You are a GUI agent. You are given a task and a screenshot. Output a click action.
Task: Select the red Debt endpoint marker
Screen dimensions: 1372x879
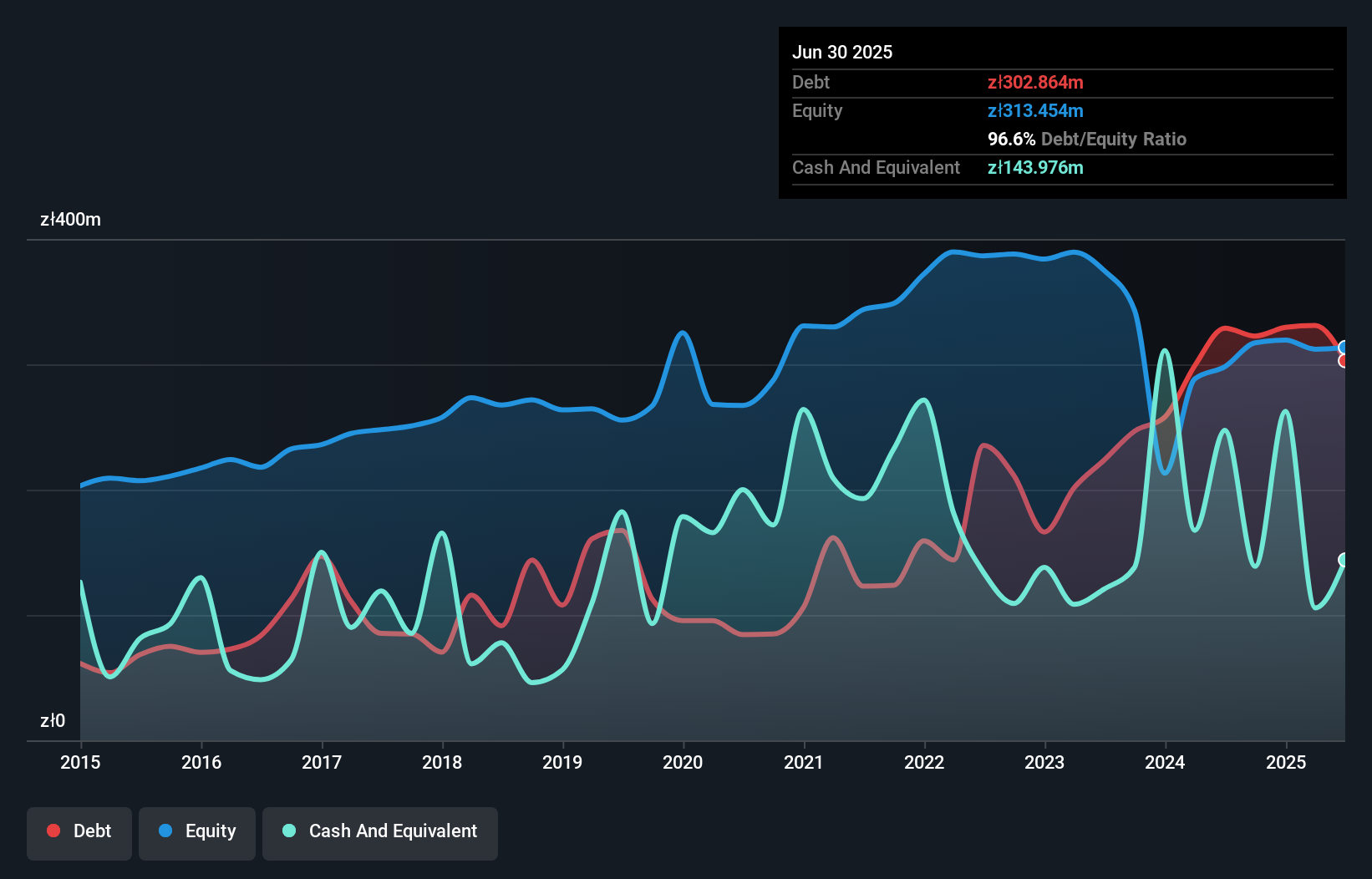(x=1344, y=361)
